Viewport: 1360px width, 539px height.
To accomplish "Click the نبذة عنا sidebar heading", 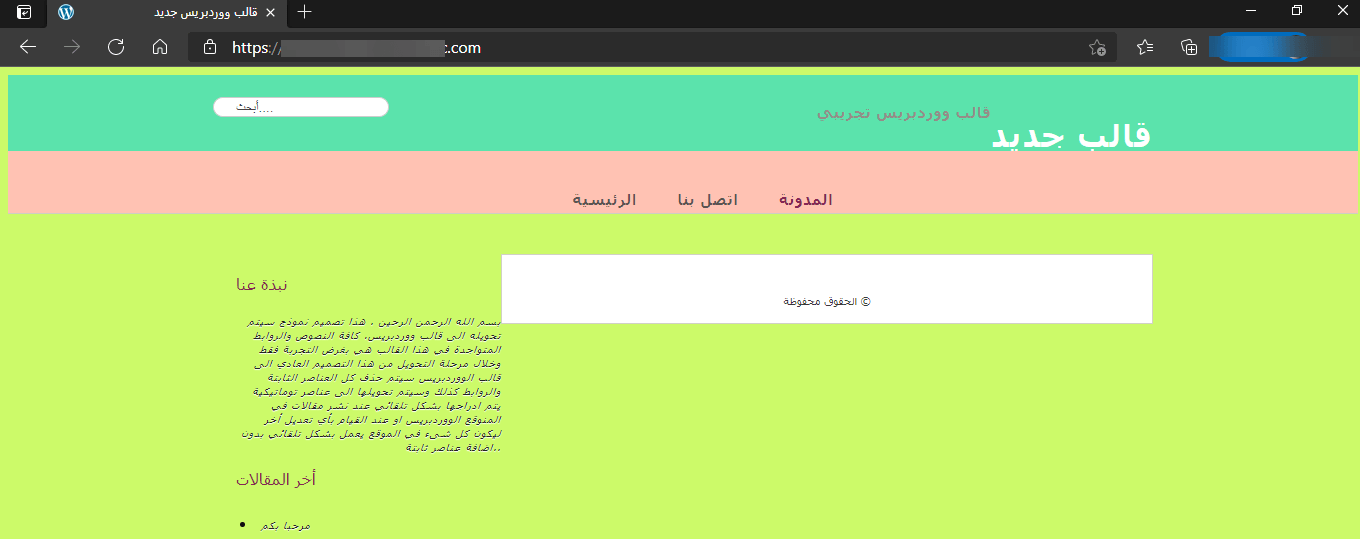I will [262, 284].
